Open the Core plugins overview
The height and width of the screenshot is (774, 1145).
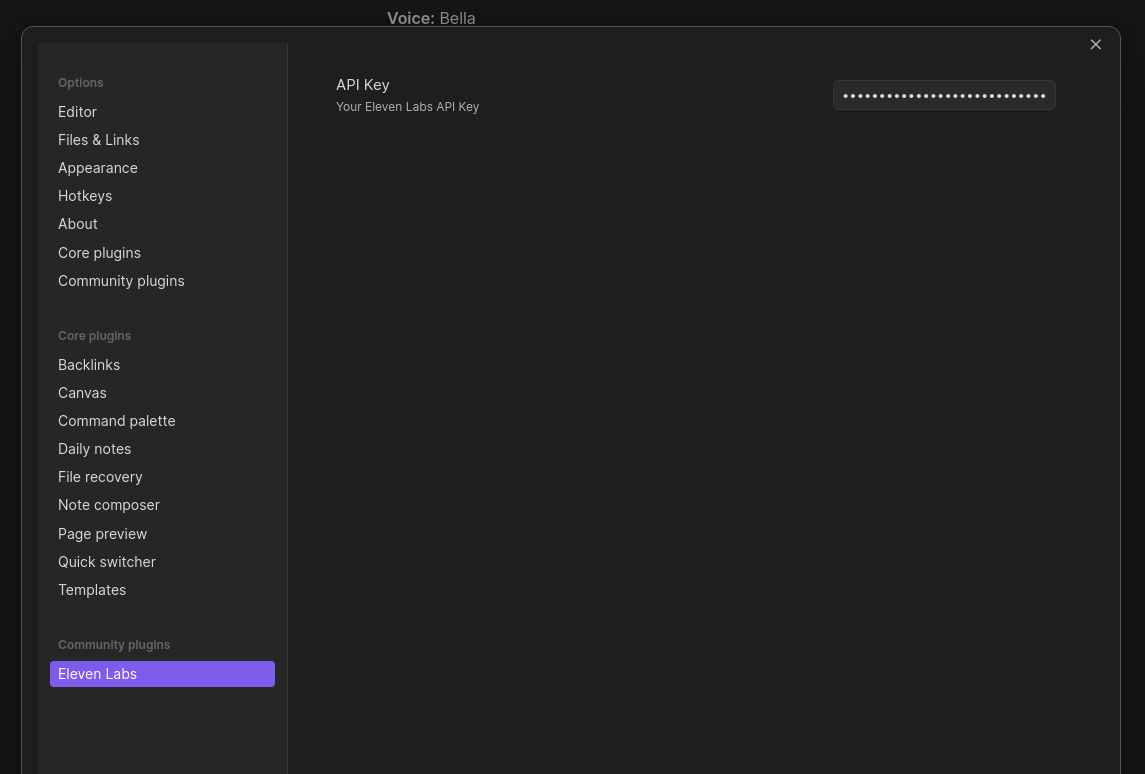coord(99,252)
